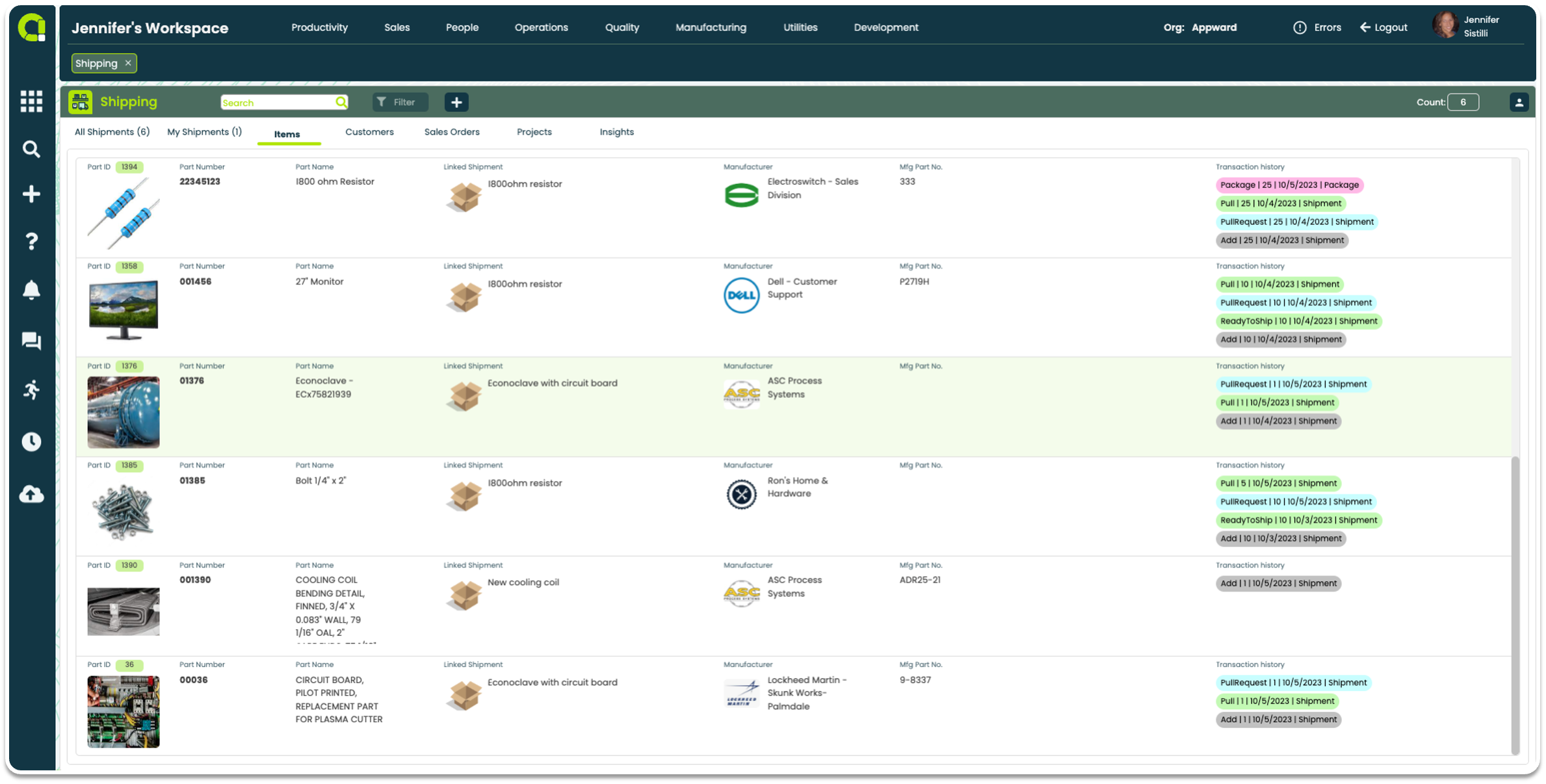
Task: Switch to the Projects tab
Action: coord(534,132)
